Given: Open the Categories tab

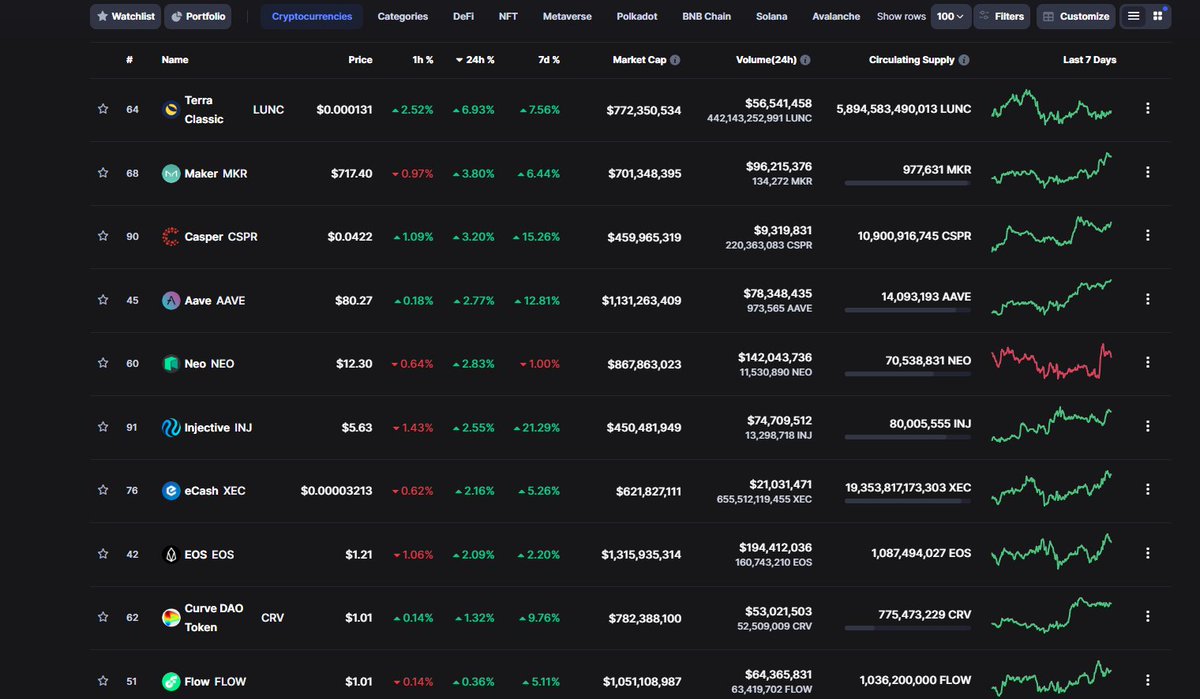Looking at the screenshot, I should click(403, 16).
